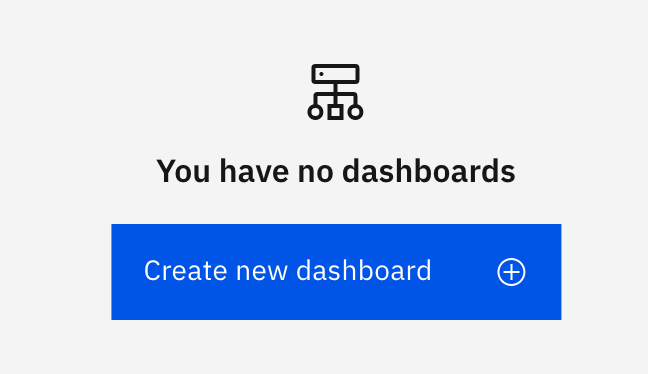Add a dashboard using the primary button
The width and height of the screenshot is (648, 374).
(x=336, y=272)
